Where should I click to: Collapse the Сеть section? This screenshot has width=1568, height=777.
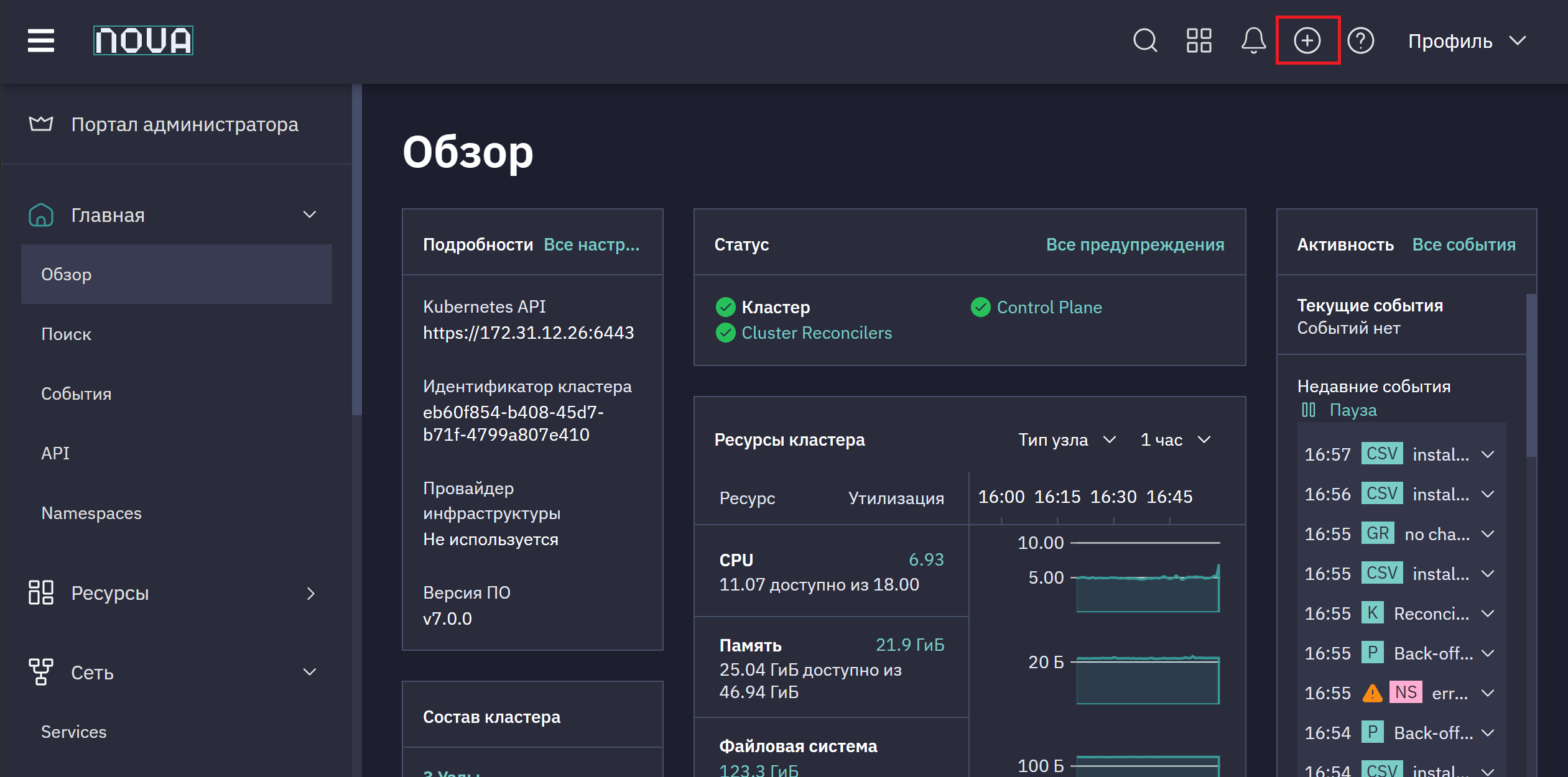coord(310,672)
